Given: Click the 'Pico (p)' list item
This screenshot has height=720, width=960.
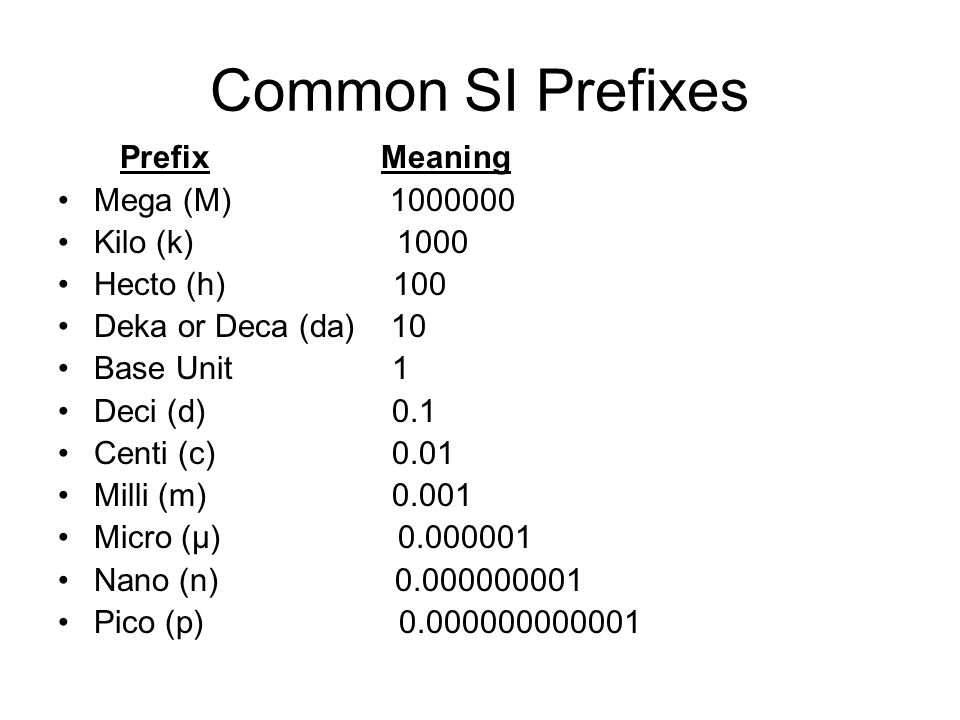Looking at the screenshot, I should [x=149, y=623].
